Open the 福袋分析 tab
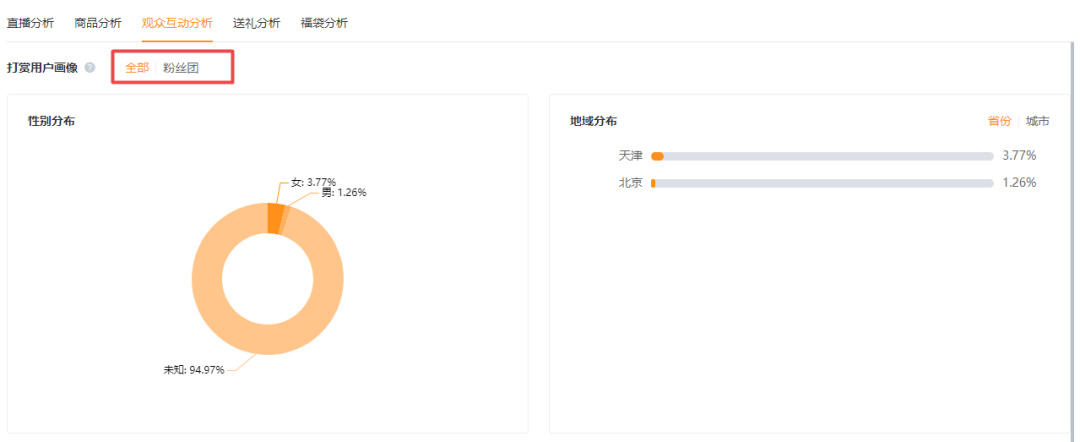Screen dimensions: 1080x442 (x=324, y=22)
